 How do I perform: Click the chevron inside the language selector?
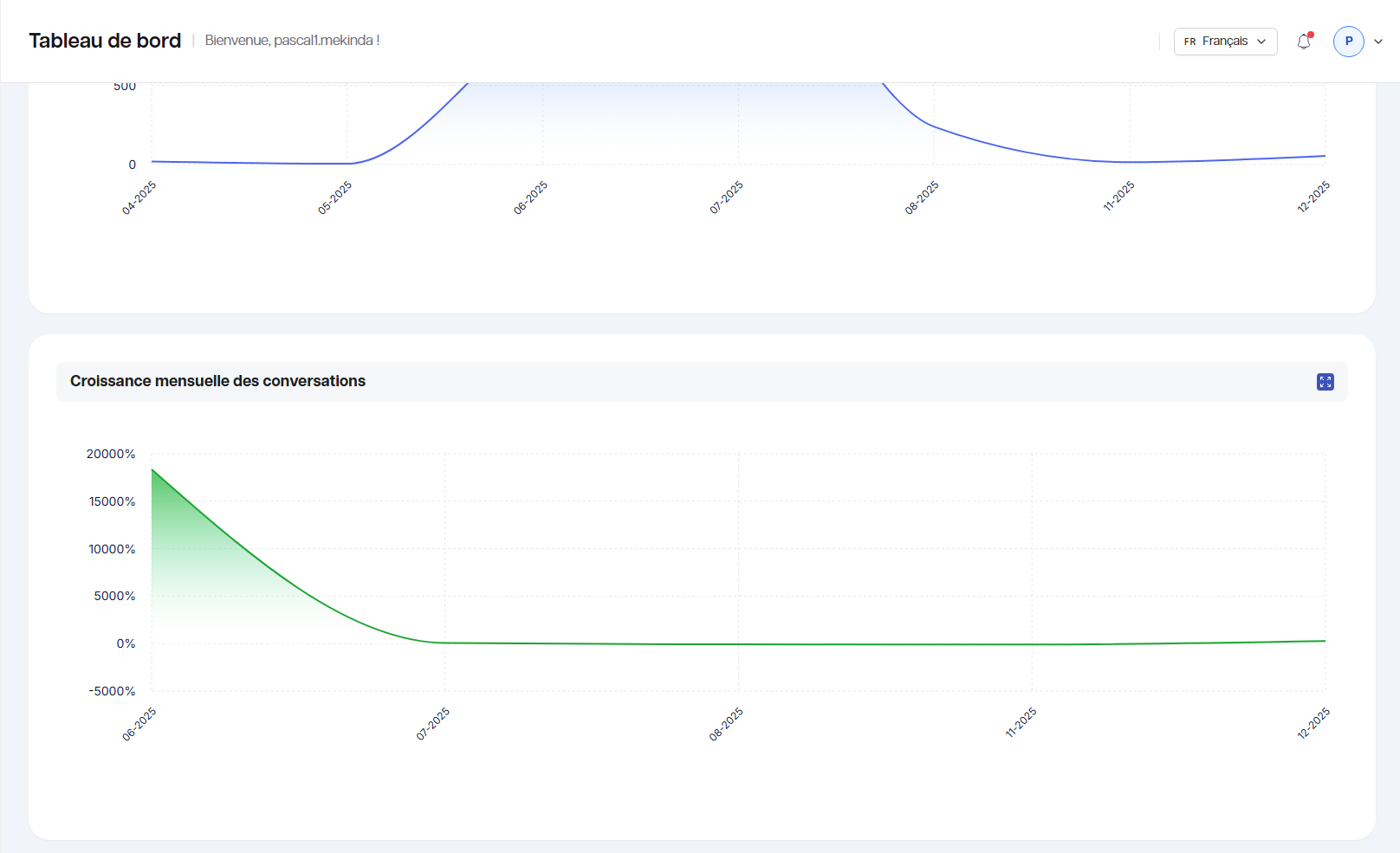1261,42
